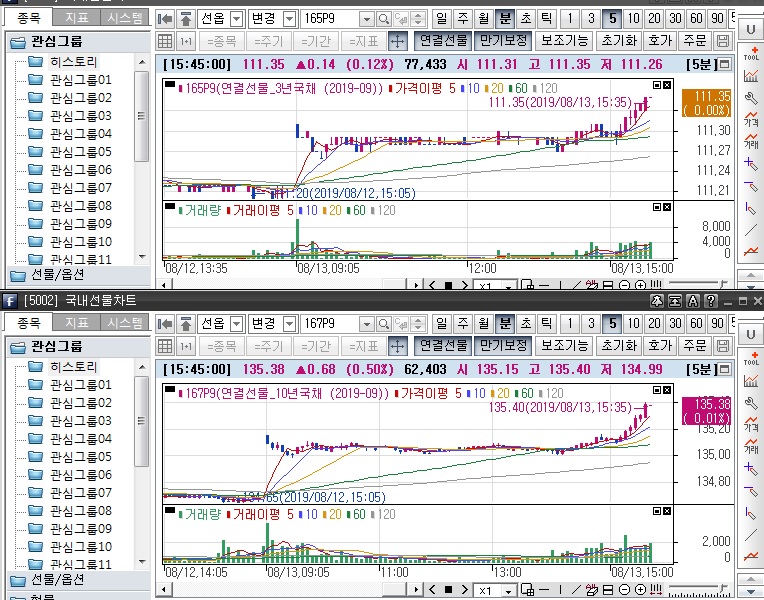Image resolution: width=764 pixels, height=600 pixels.
Task: Toggle 연결선물 in the upper chart toolbar
Action: (x=443, y=41)
